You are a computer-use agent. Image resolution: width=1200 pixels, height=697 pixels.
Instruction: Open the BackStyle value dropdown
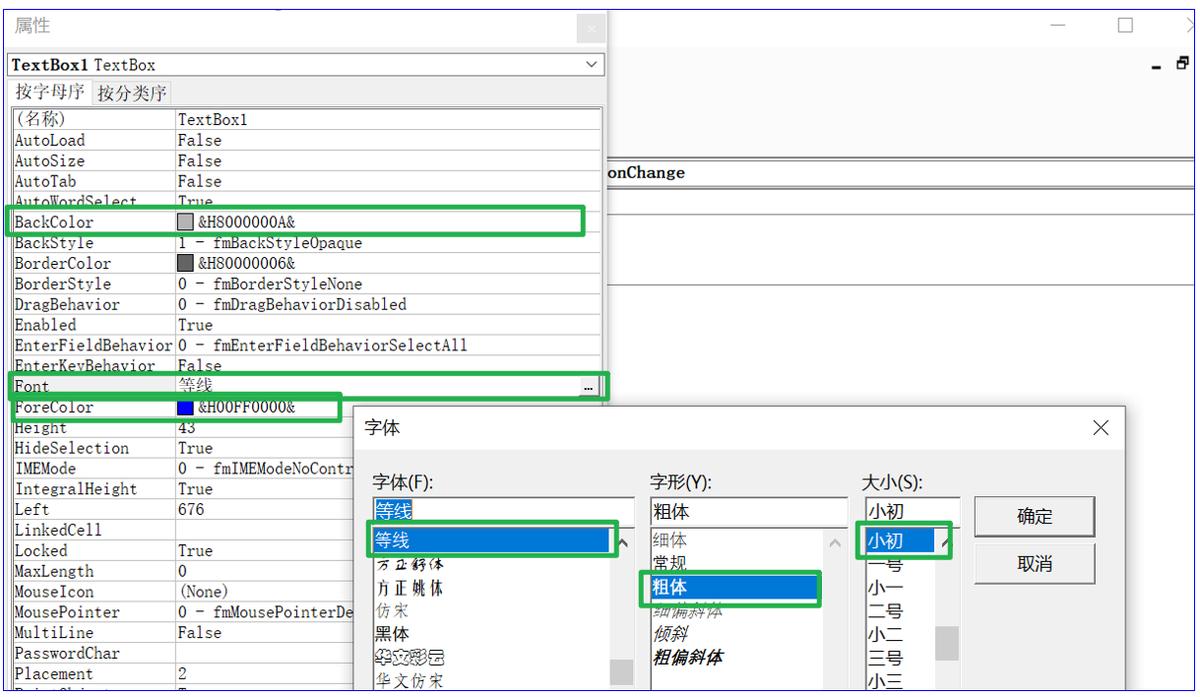(x=590, y=242)
